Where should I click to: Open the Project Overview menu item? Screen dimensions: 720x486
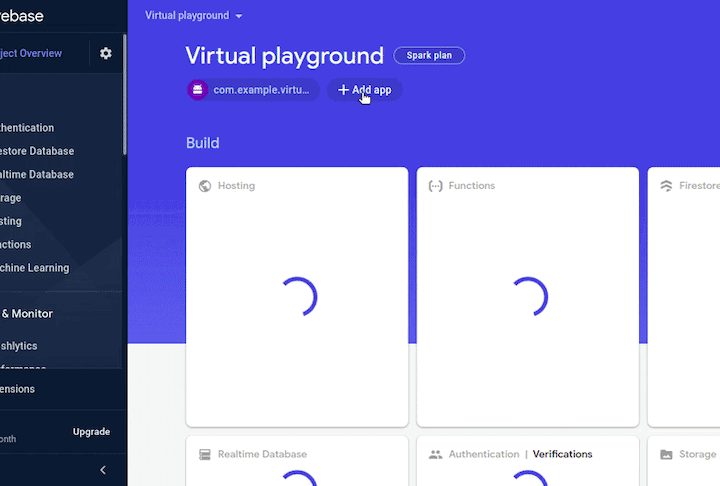[x=31, y=53]
